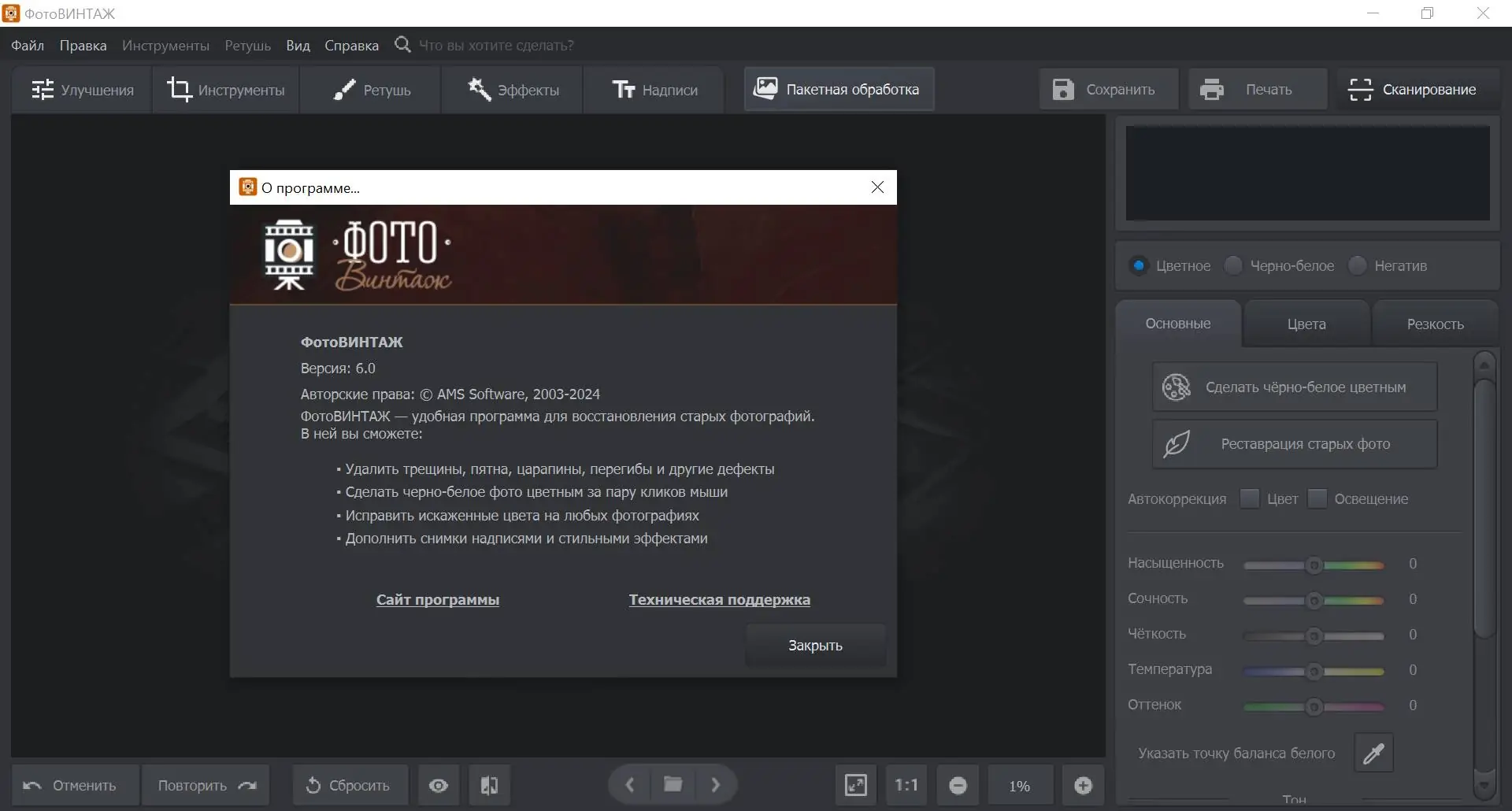
Task: Click the fit-to-screen icon
Action: pyautogui.click(x=855, y=786)
